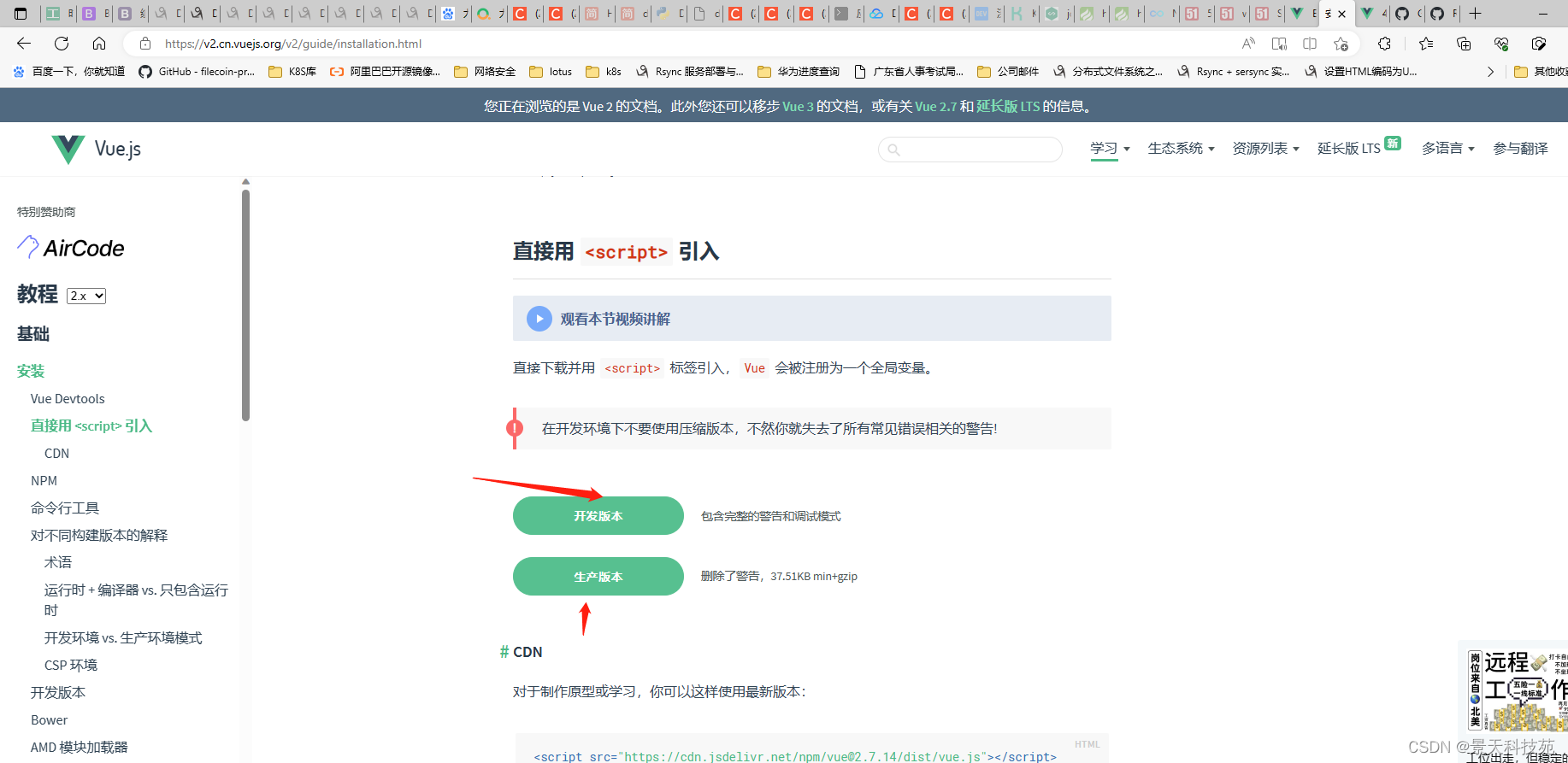Open browser essentials heart-rate icon

tap(1501, 44)
